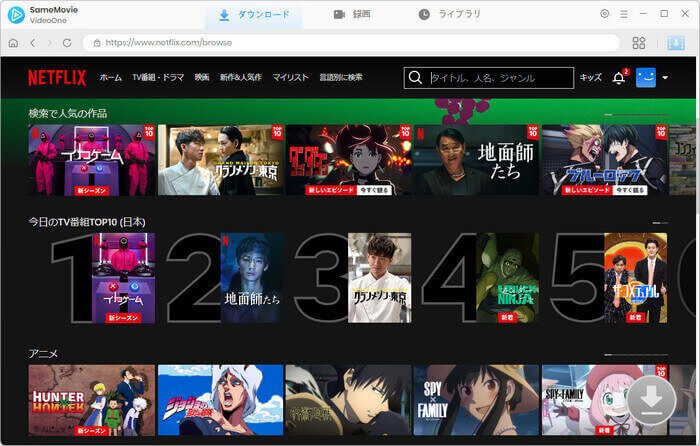Click the 今すぐ観る badge on ブルーロック
Screen dimensions: 700x446
tap(630, 190)
